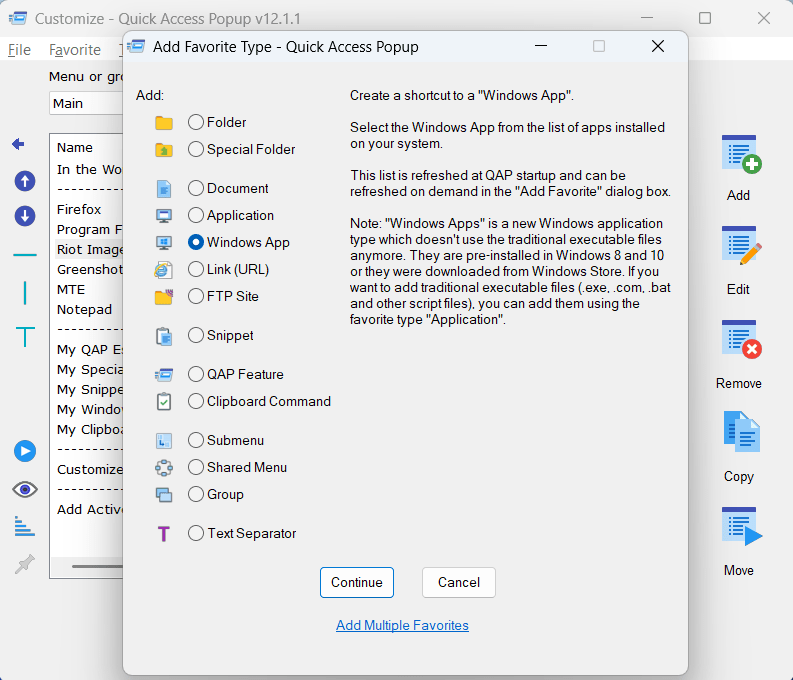The width and height of the screenshot is (793, 680).
Task: Open the Add Multiple Favorites link
Action: pyautogui.click(x=402, y=625)
